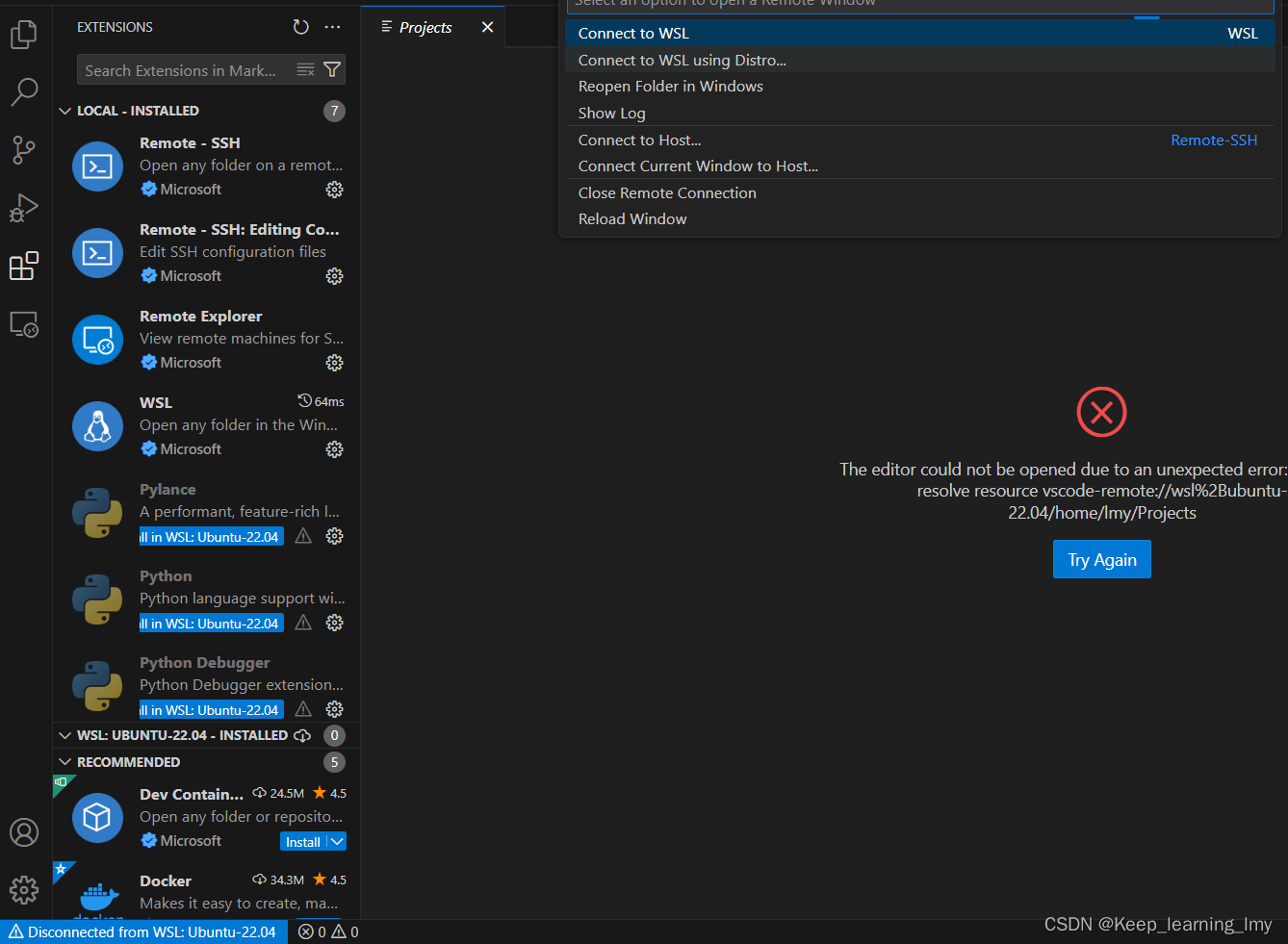This screenshot has width=1288, height=944.
Task: Open Remote Explorer in activity bar
Action: (24, 324)
